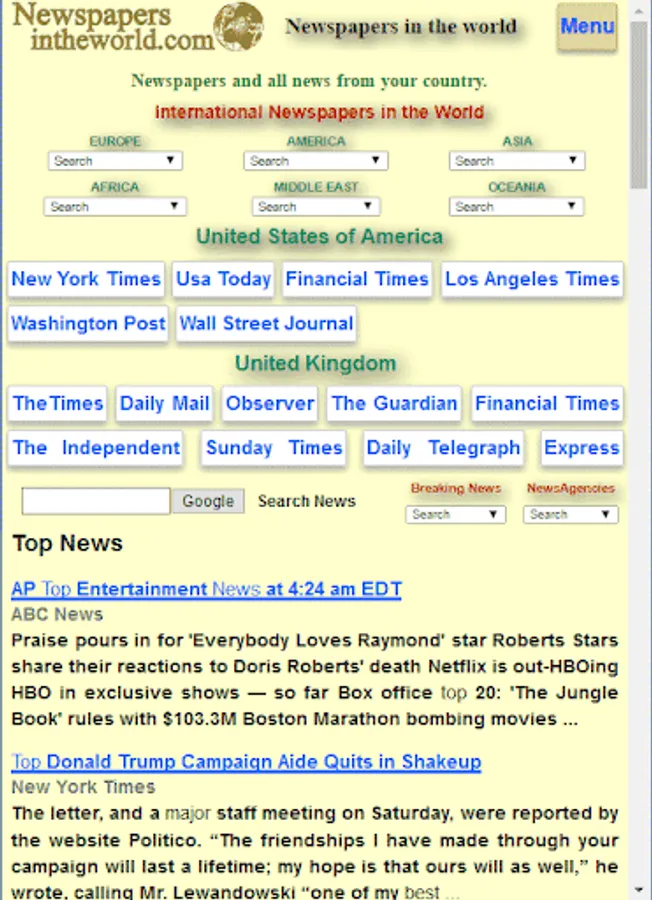Click the globe logo icon
The width and height of the screenshot is (652, 900).
[x=238, y=26]
